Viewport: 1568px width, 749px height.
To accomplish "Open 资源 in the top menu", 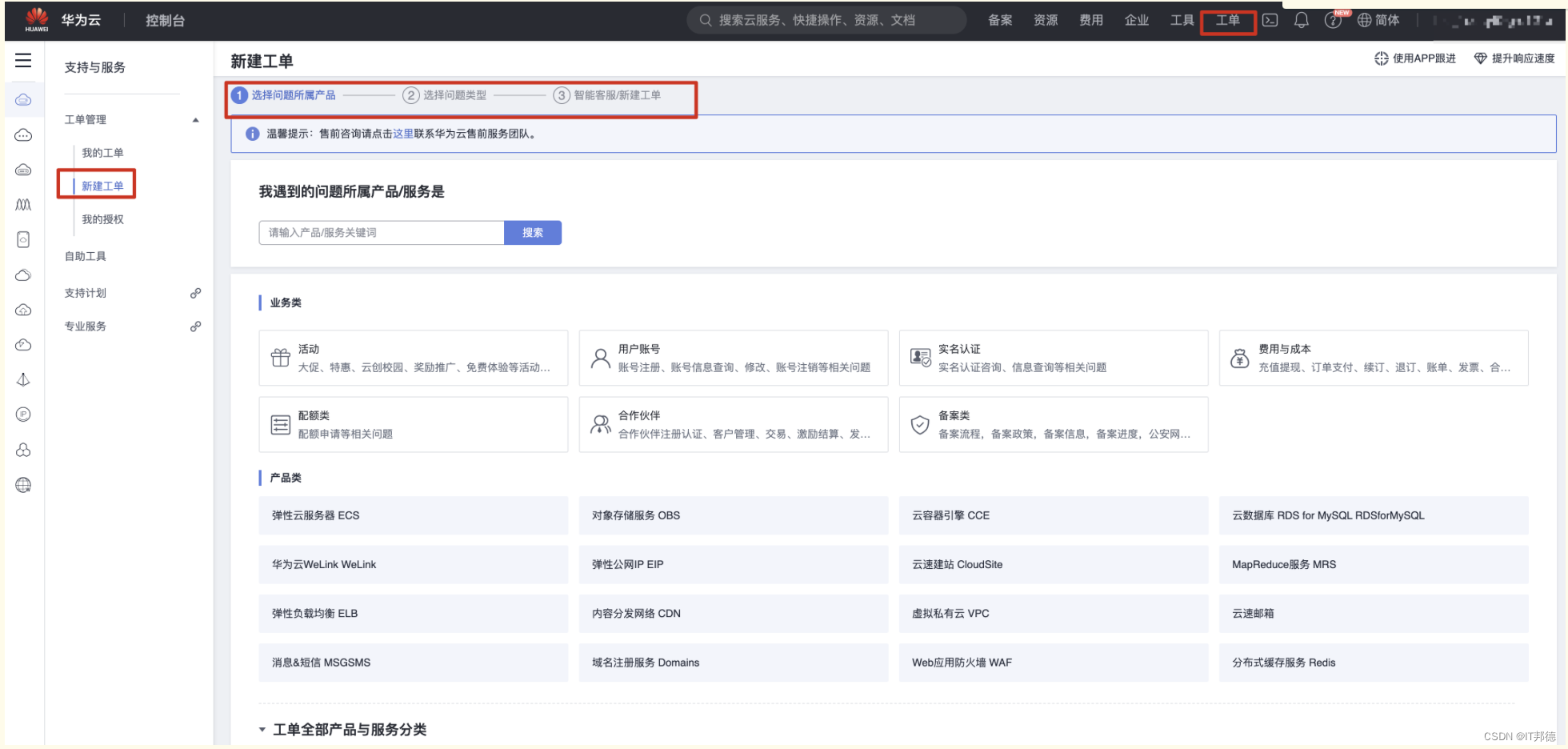I will click(x=1046, y=20).
